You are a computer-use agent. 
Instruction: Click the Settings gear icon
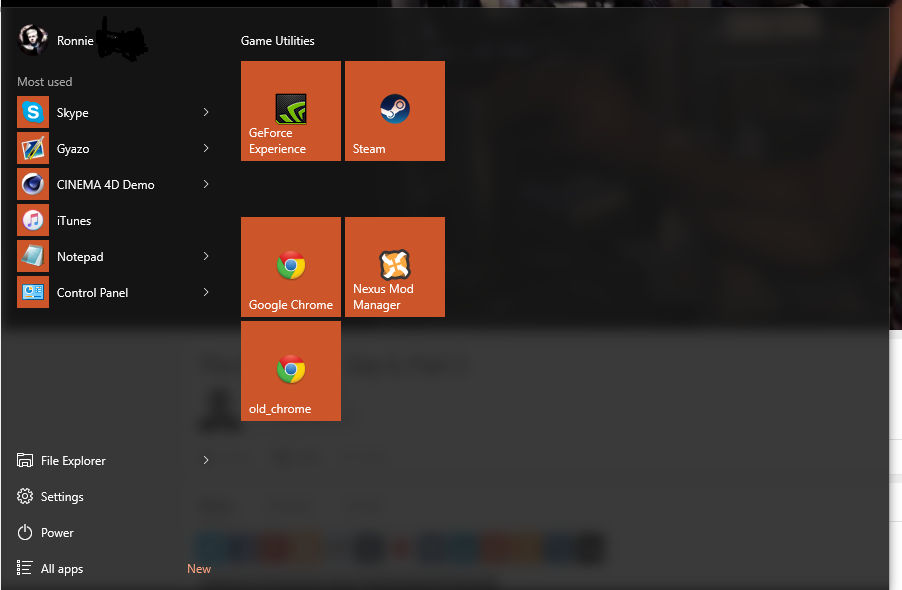[x=25, y=496]
